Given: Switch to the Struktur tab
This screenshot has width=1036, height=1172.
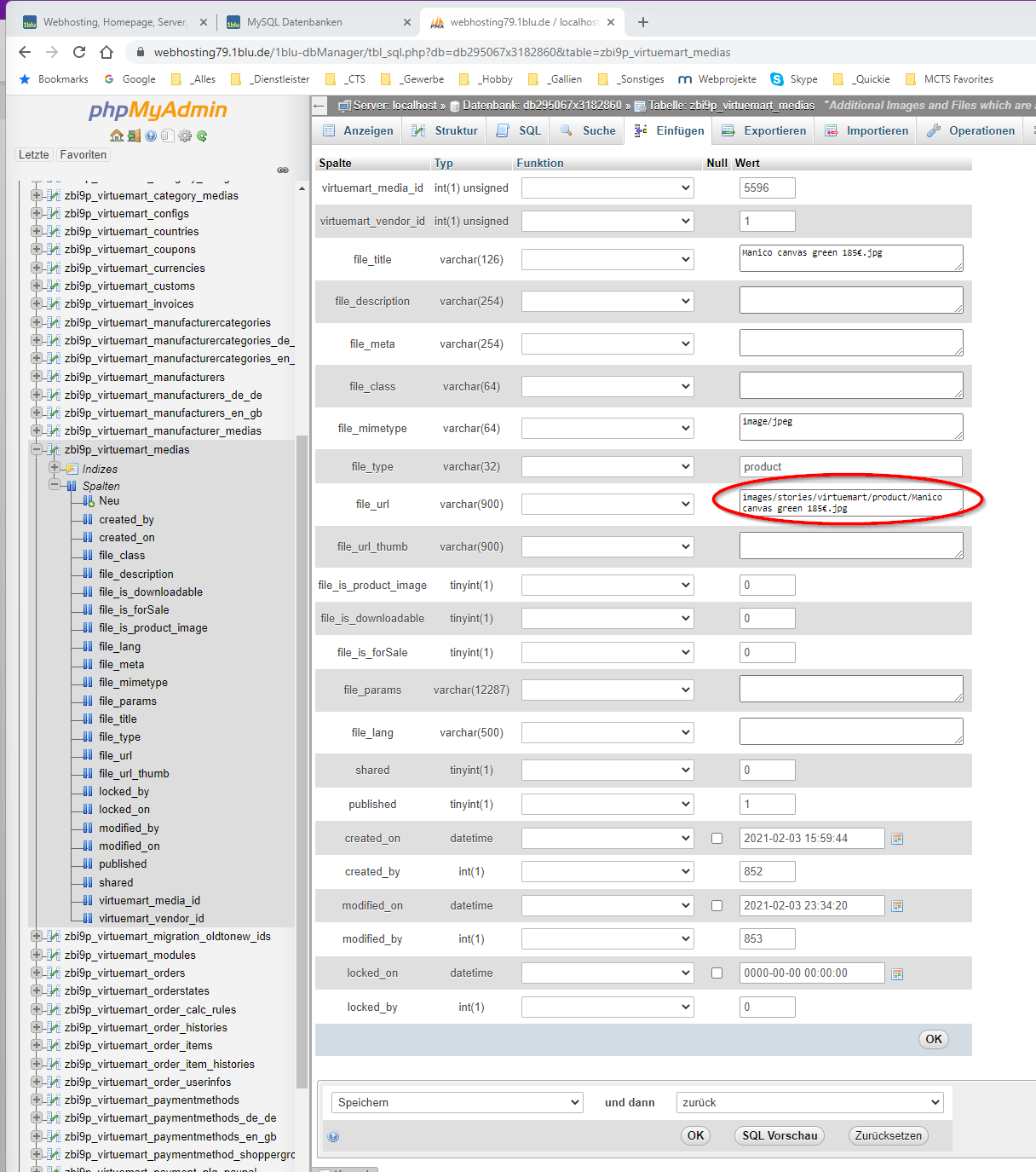Looking at the screenshot, I should pyautogui.click(x=445, y=130).
